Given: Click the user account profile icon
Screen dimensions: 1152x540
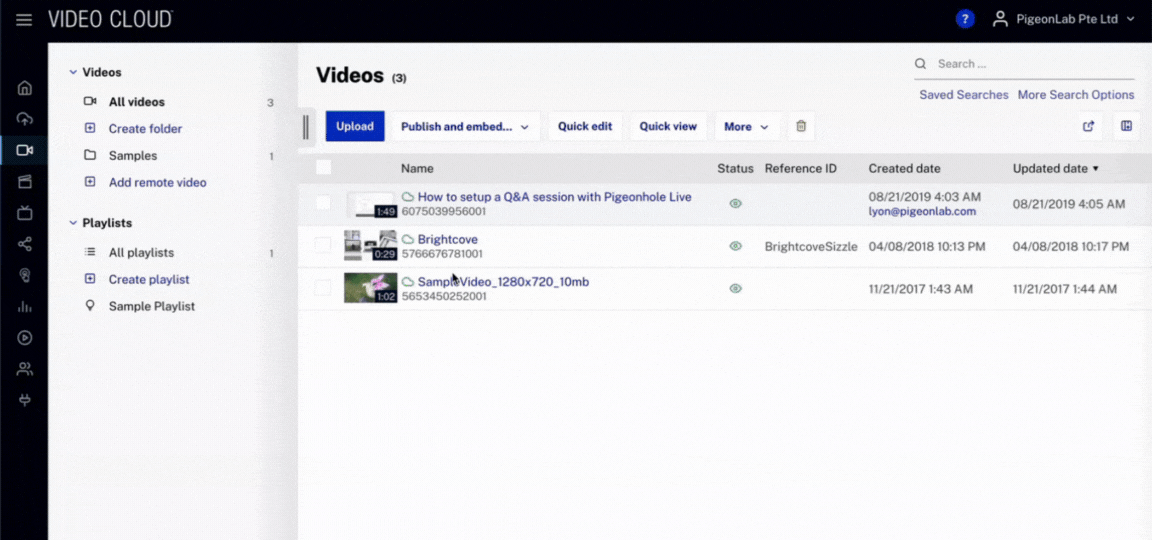Looking at the screenshot, I should 1000,20.
